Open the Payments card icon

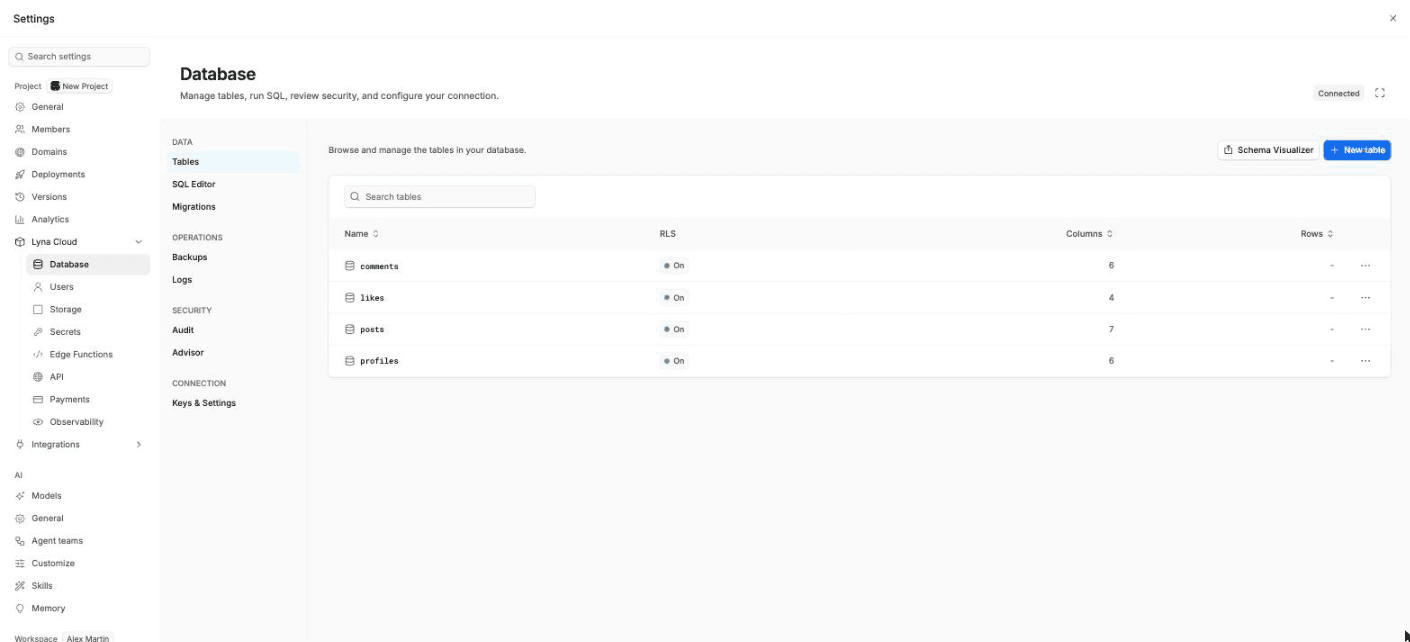[x=38, y=399]
